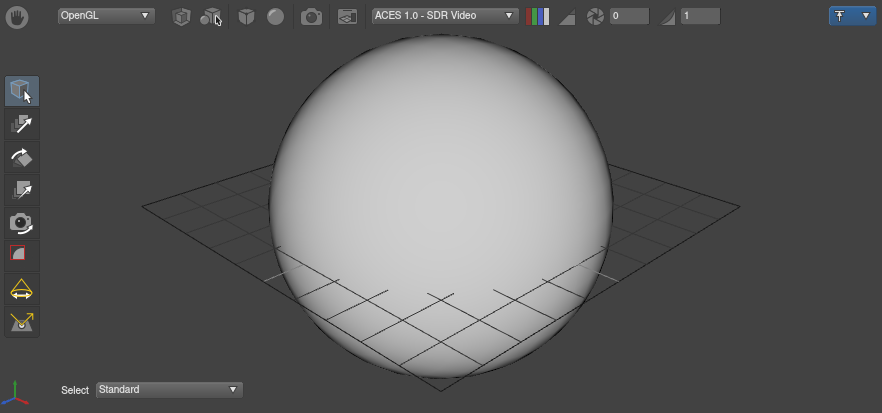Screen dimensions: 882x413
Task: Click the image plane layout icon
Action: [x=348, y=17]
